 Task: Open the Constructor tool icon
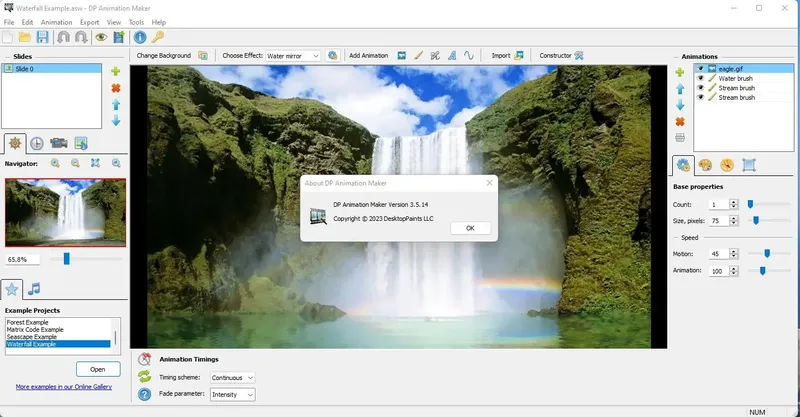[x=579, y=56]
